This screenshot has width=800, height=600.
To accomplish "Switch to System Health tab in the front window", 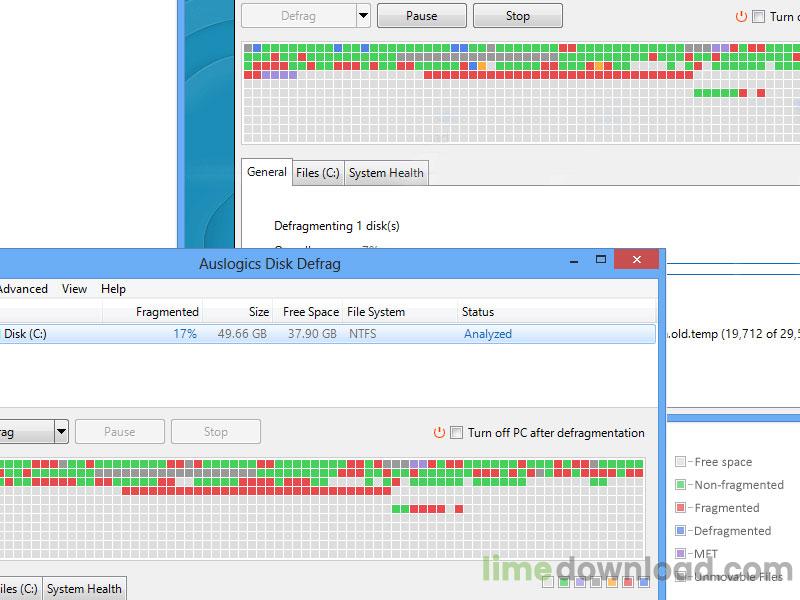I will click(x=84, y=589).
